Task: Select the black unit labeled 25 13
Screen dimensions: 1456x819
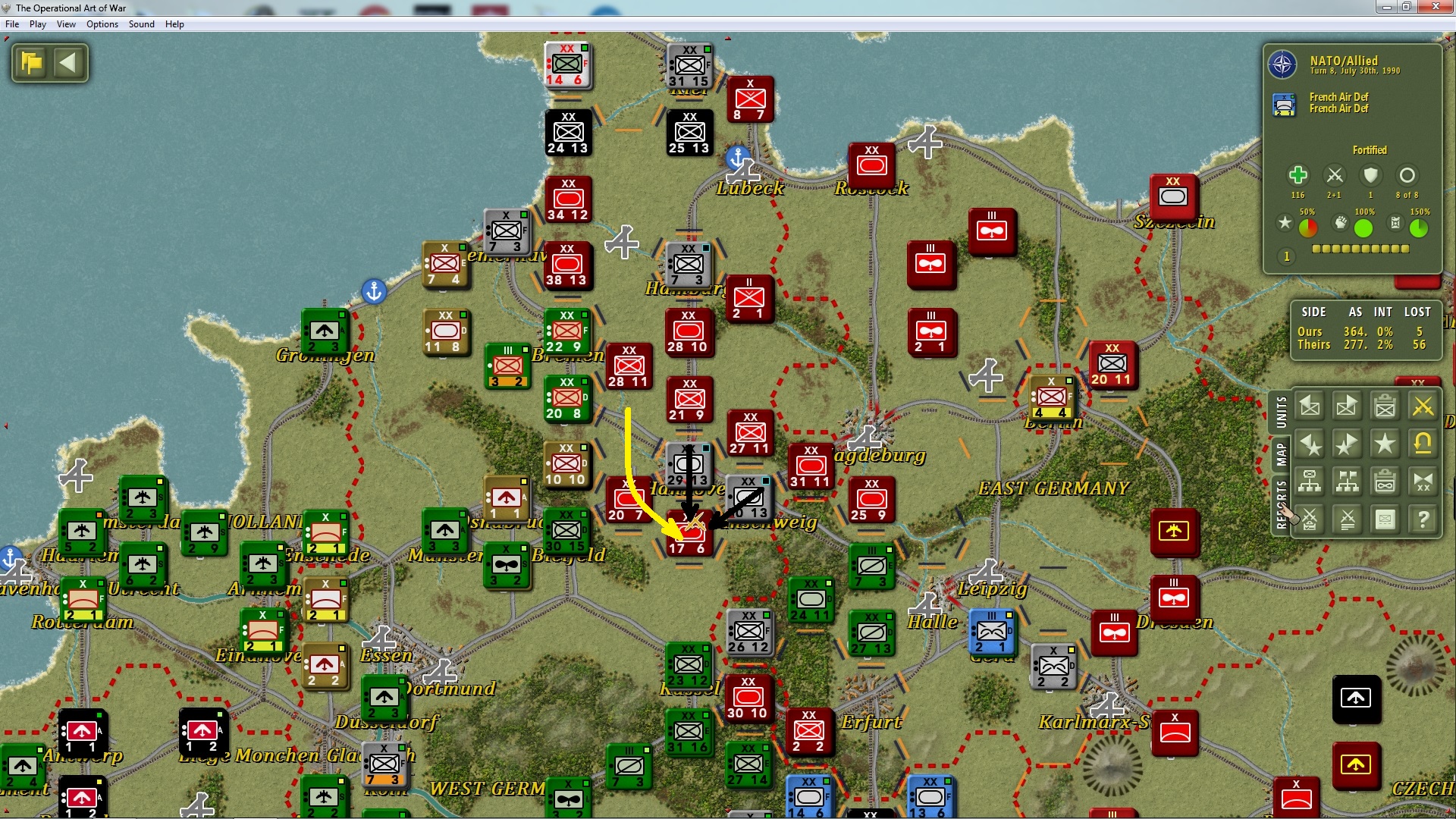Action: [689, 133]
